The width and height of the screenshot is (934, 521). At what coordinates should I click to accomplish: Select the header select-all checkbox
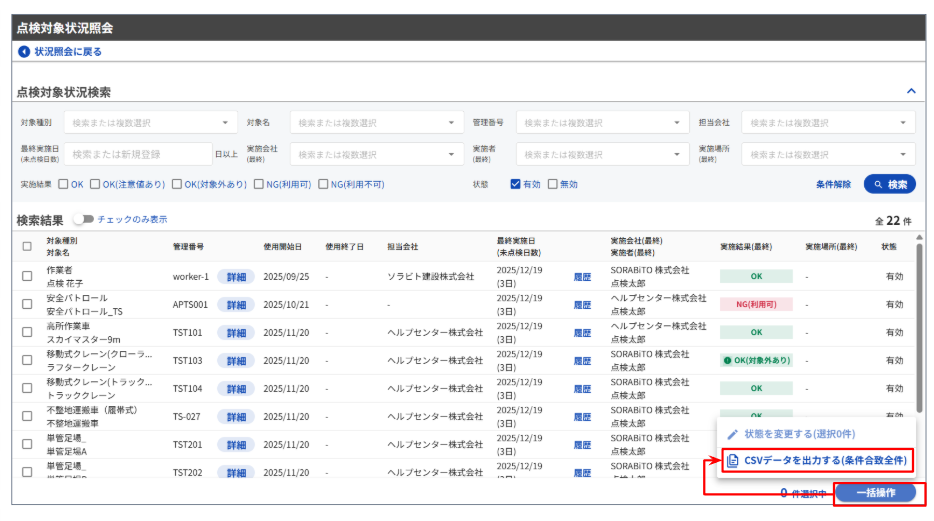[27, 246]
